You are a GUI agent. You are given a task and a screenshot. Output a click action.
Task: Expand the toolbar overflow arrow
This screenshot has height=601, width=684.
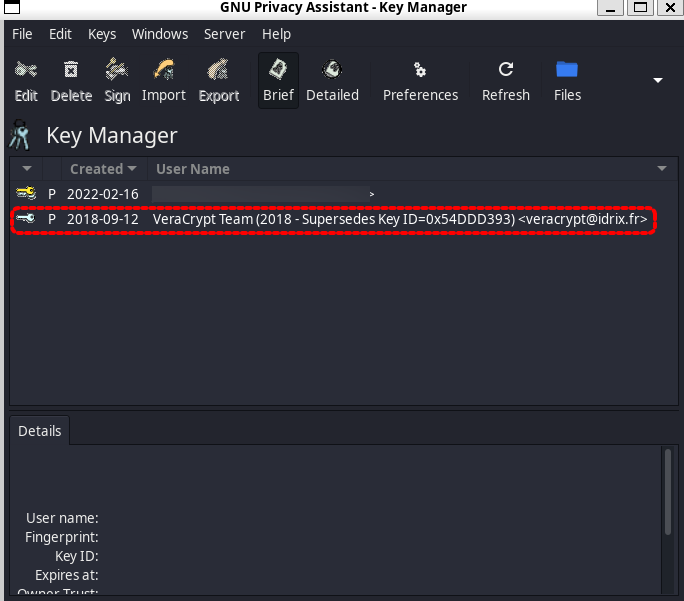click(x=658, y=80)
